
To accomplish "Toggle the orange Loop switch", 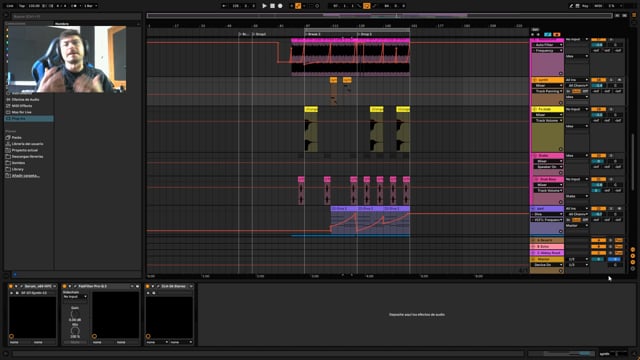I will point(367,6).
